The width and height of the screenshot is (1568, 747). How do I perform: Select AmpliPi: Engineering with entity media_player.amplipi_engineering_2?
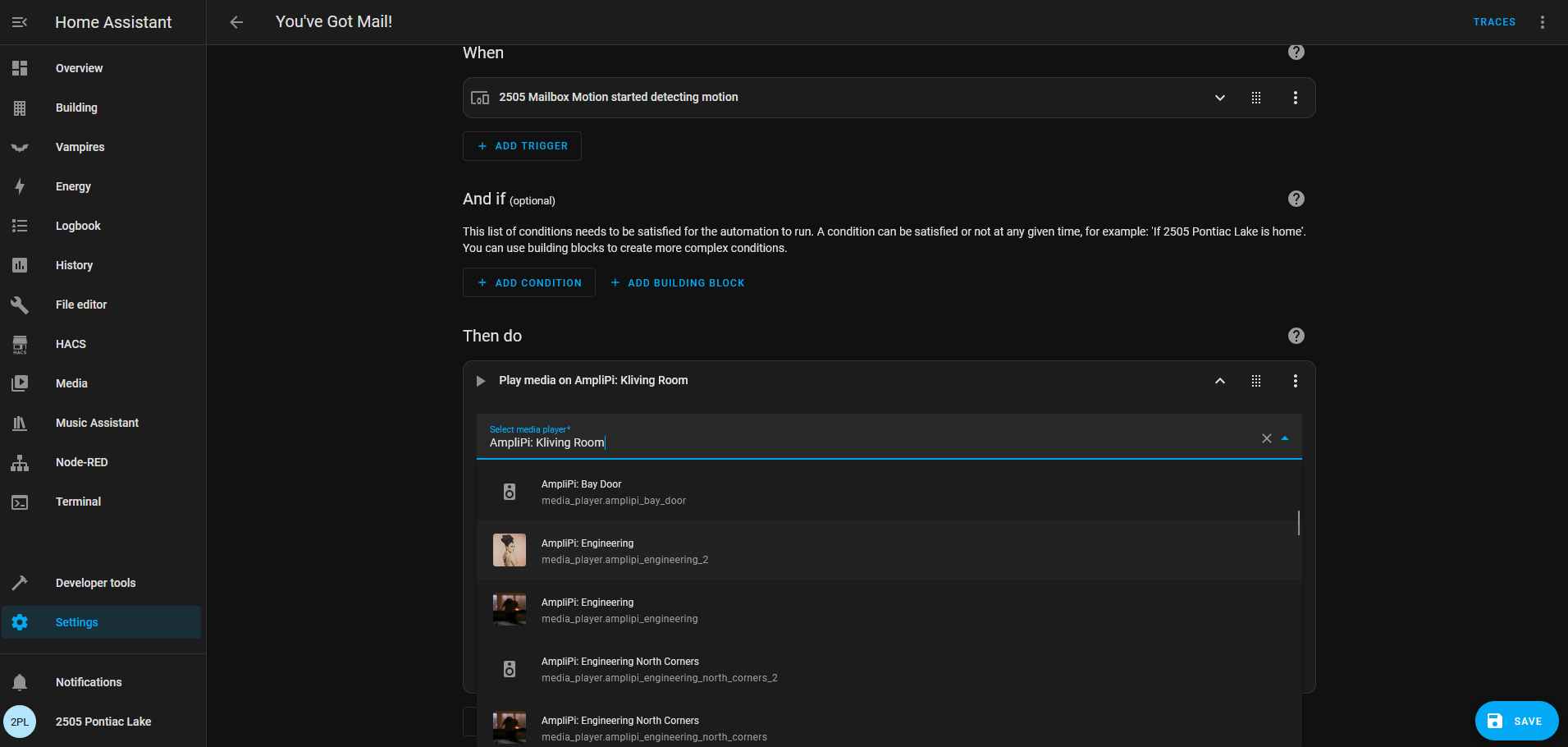coord(889,551)
